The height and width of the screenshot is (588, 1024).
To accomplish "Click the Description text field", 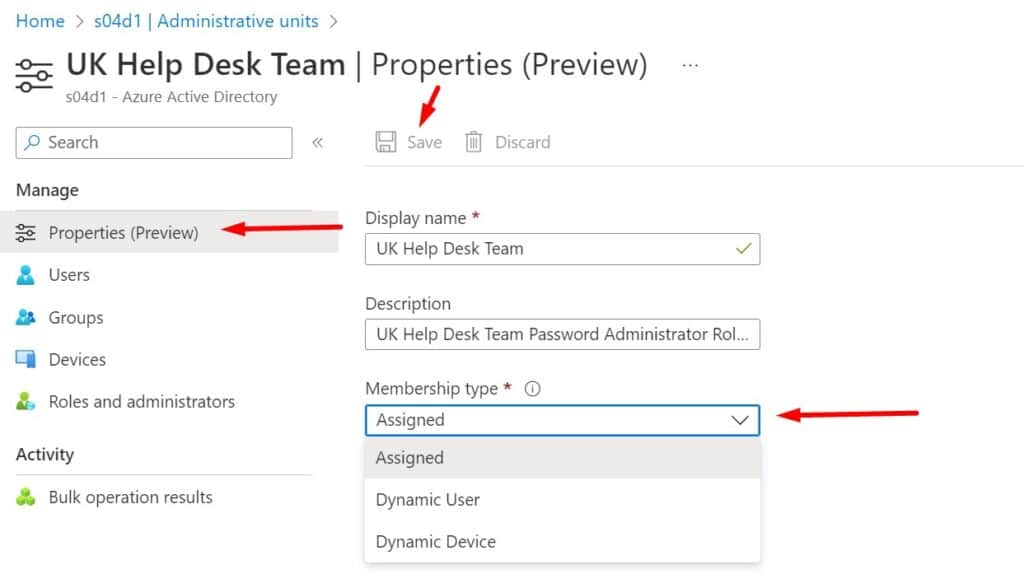I will coord(560,334).
